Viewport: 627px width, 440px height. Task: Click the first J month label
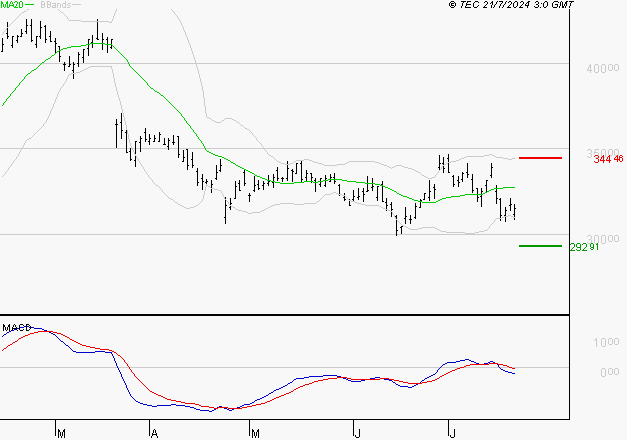pos(357,434)
